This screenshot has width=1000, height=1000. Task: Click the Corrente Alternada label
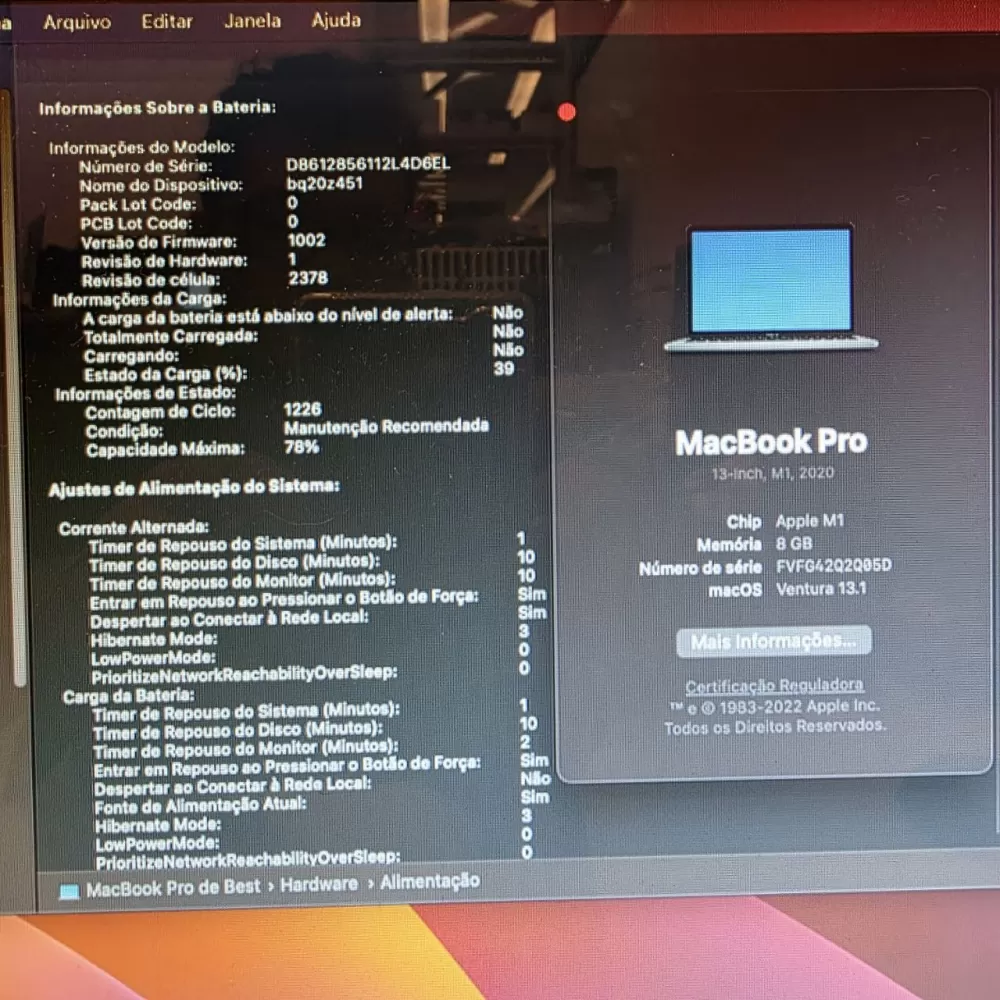(x=134, y=527)
